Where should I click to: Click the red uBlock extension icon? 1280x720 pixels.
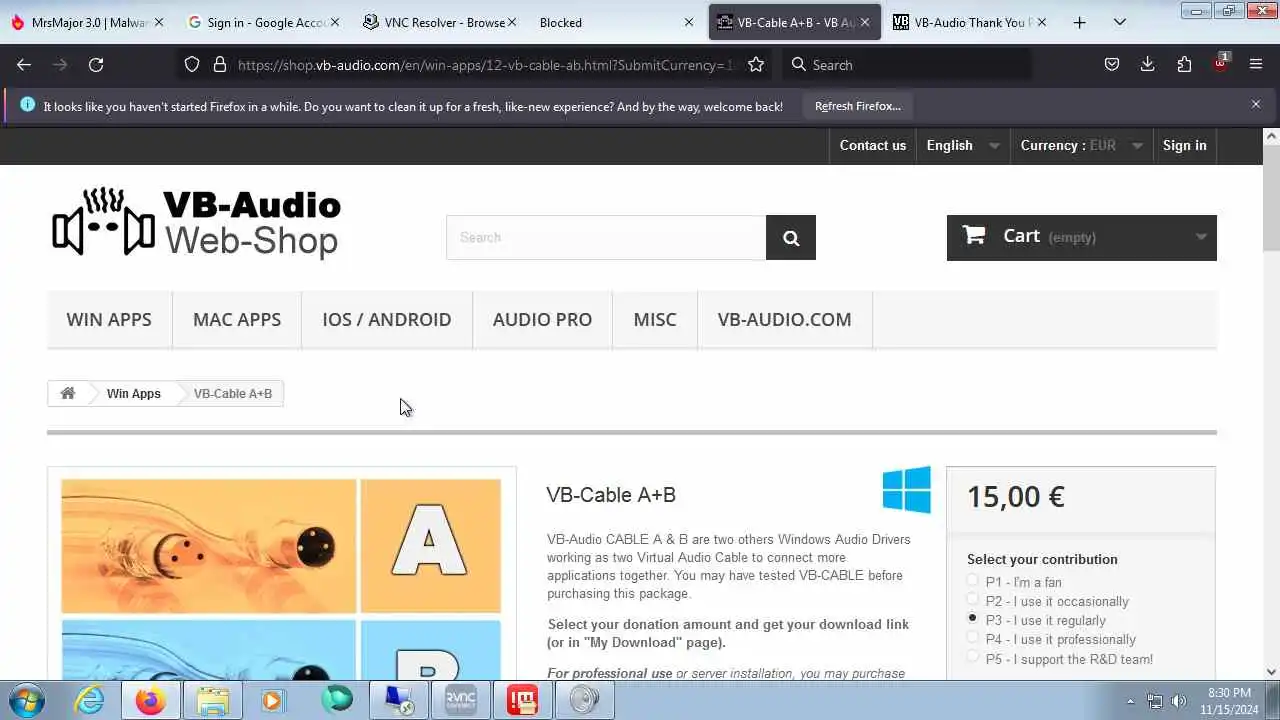[x=1220, y=63]
